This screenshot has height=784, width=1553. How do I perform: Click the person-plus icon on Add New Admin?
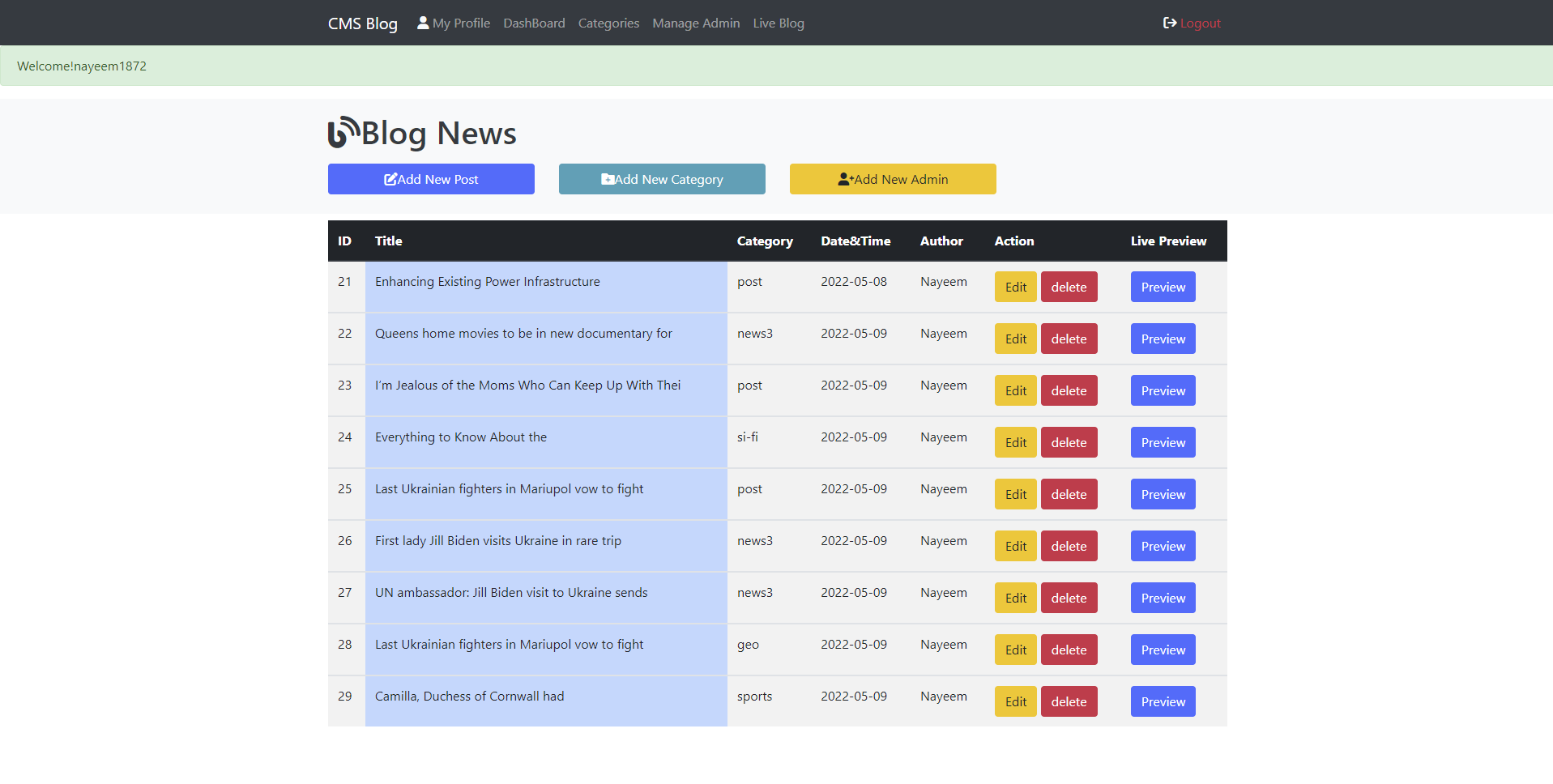pyautogui.click(x=845, y=179)
